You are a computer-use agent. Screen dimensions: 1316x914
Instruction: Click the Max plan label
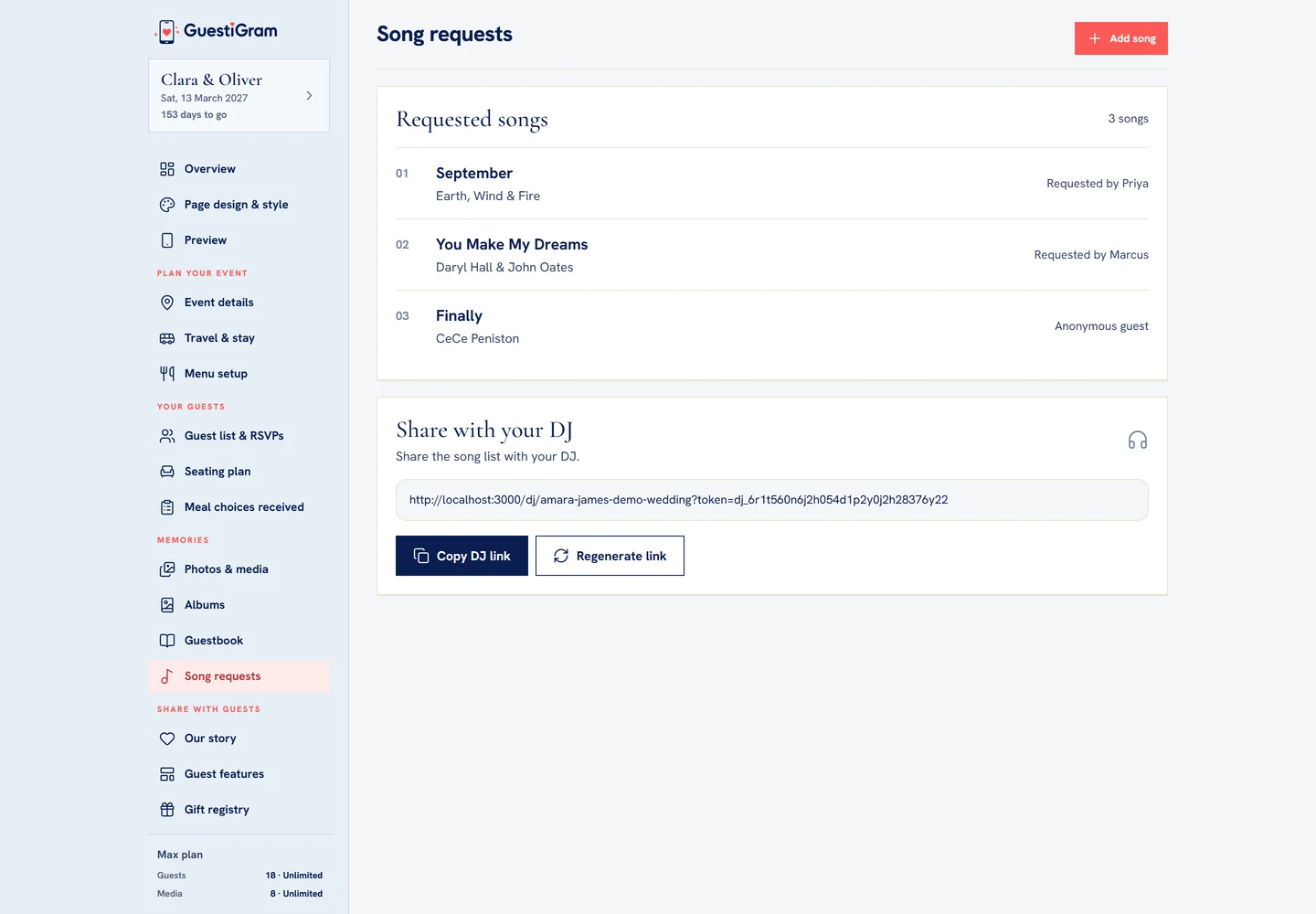click(180, 855)
